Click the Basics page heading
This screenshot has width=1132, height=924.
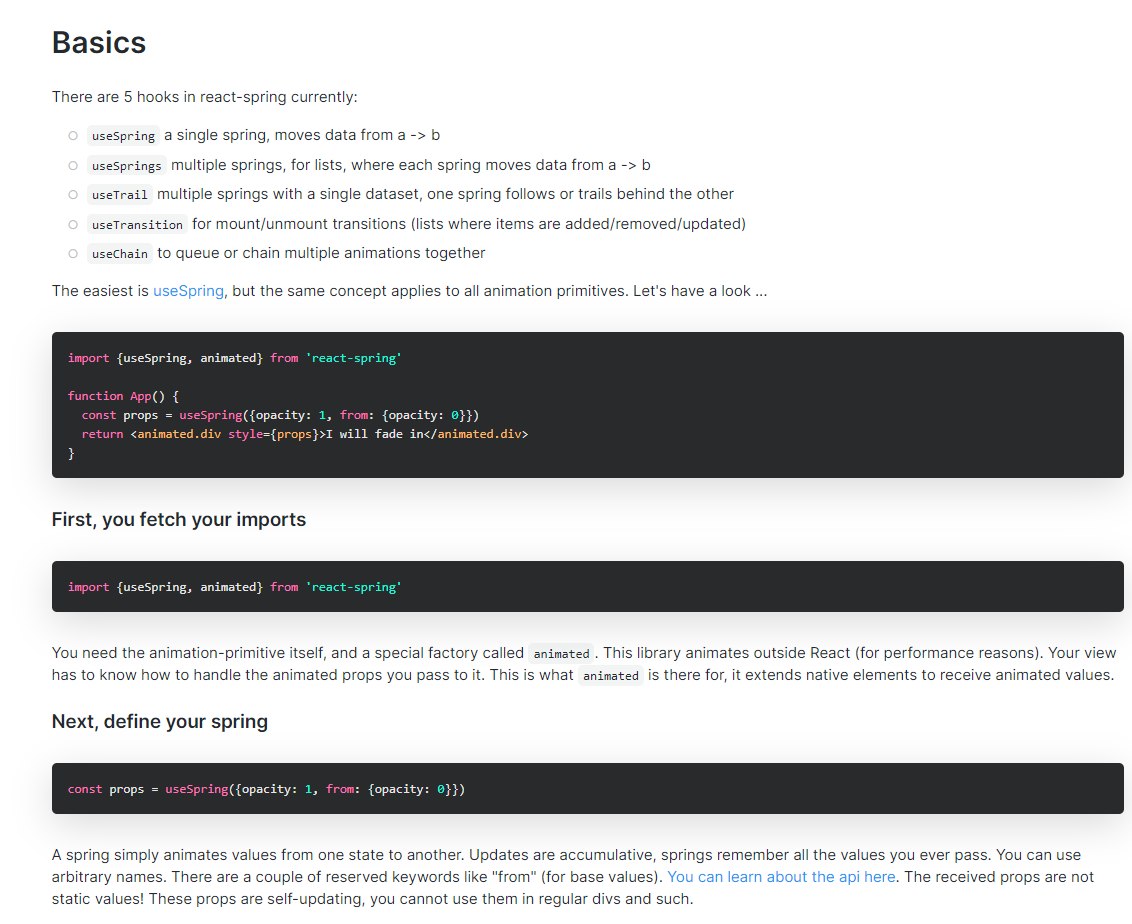point(99,43)
